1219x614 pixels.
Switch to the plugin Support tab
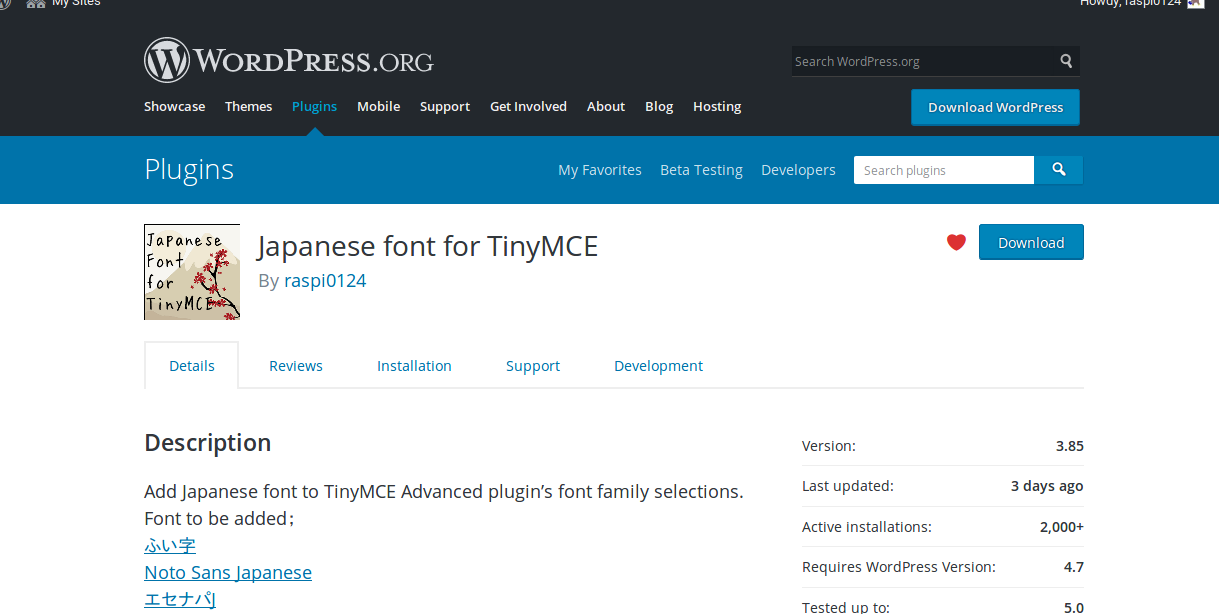tap(533, 366)
